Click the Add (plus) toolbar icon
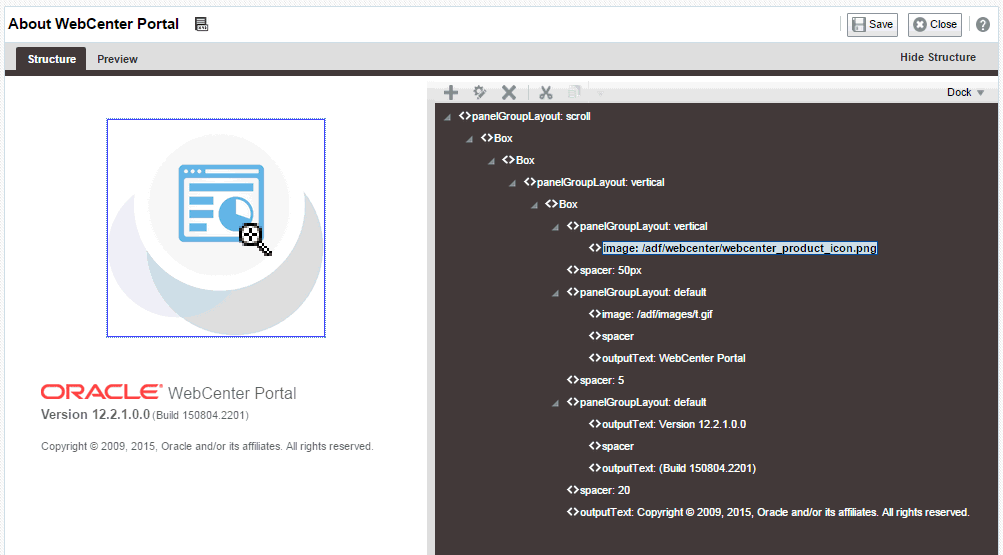Image resolution: width=1003 pixels, height=555 pixels. [x=451, y=92]
